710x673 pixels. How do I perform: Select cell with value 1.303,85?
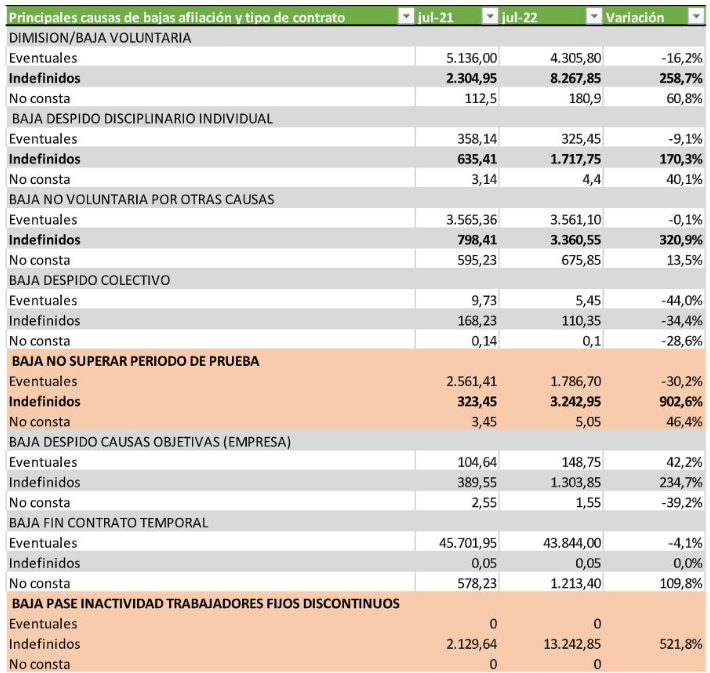point(551,482)
